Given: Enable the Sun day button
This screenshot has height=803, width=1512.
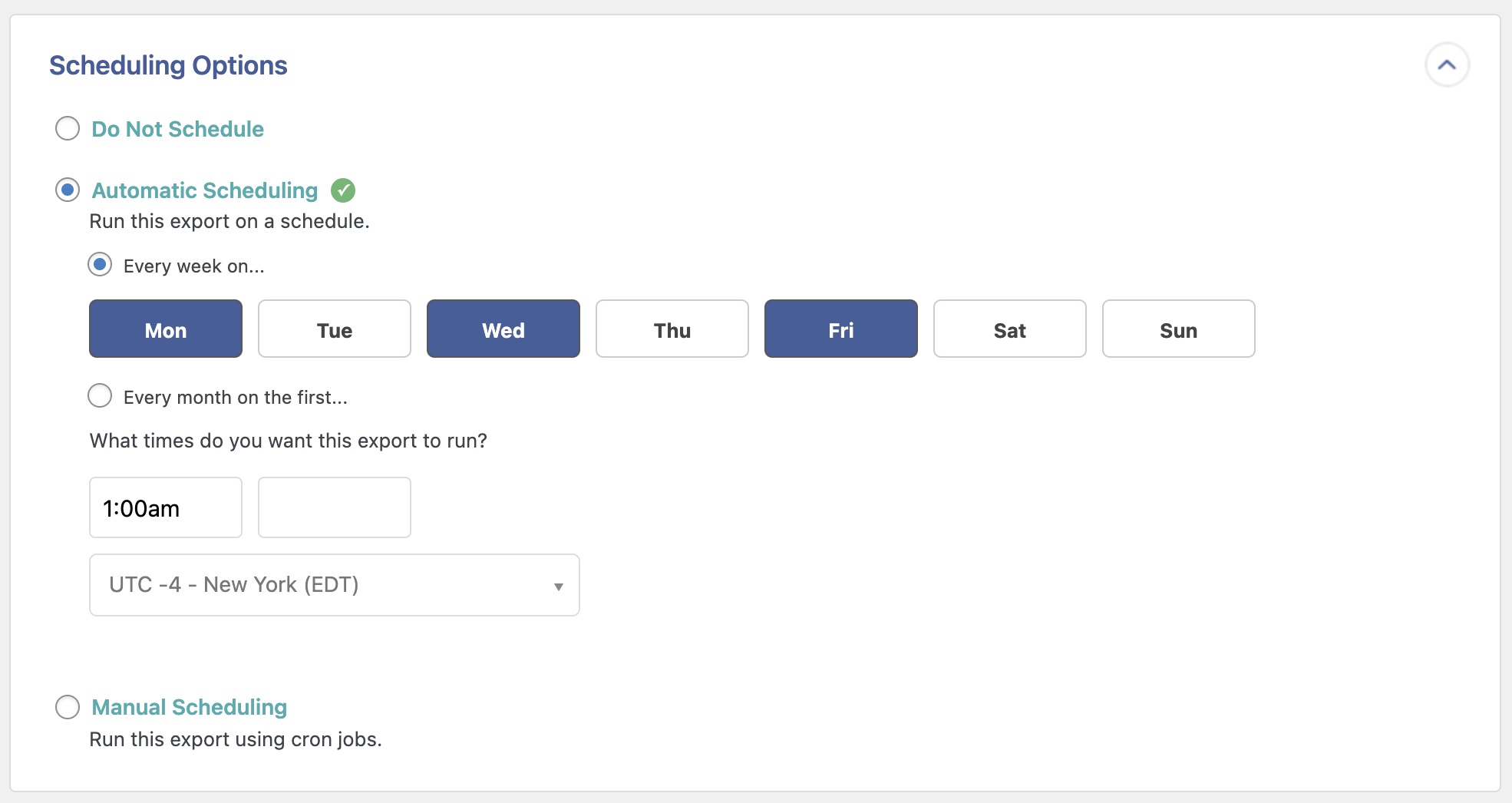Looking at the screenshot, I should coord(1179,329).
